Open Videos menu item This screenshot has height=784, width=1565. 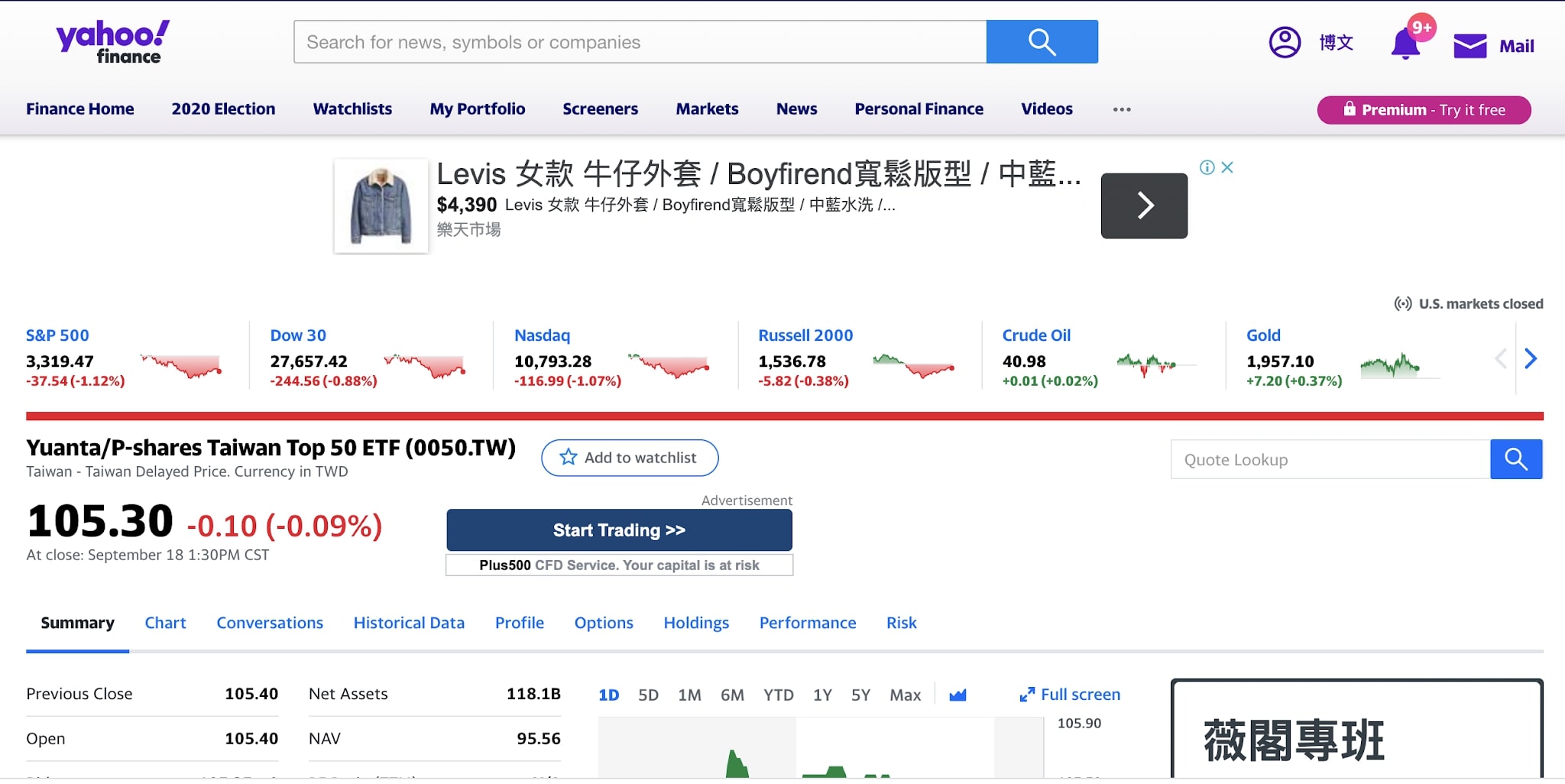click(x=1047, y=109)
